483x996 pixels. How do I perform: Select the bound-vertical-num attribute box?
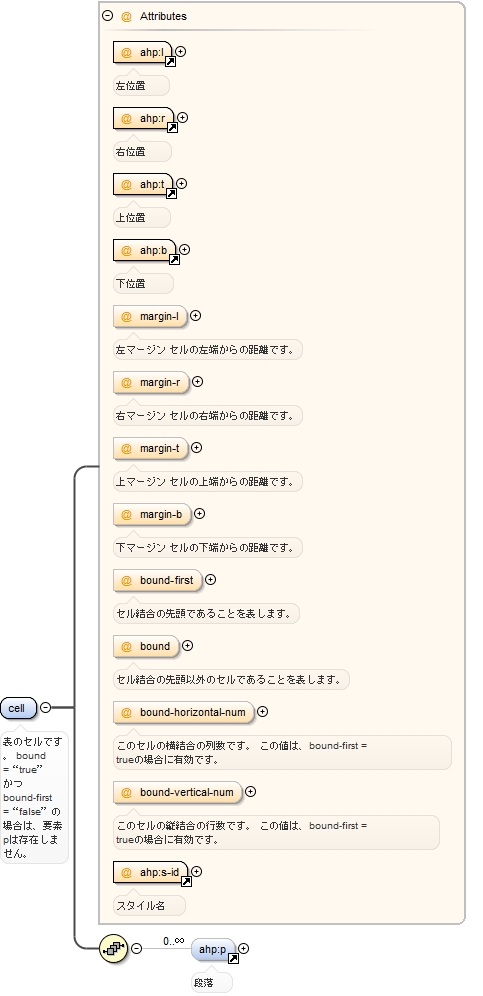coord(178,792)
